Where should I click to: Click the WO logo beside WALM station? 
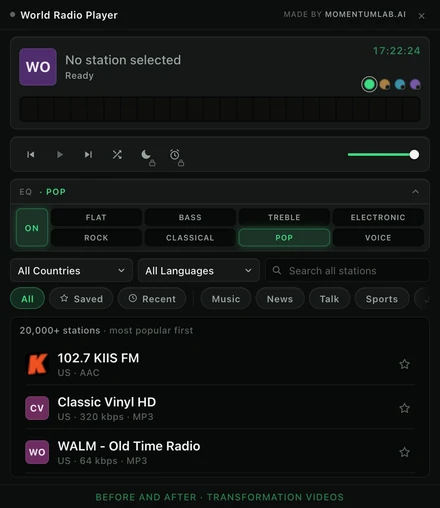coord(37,452)
